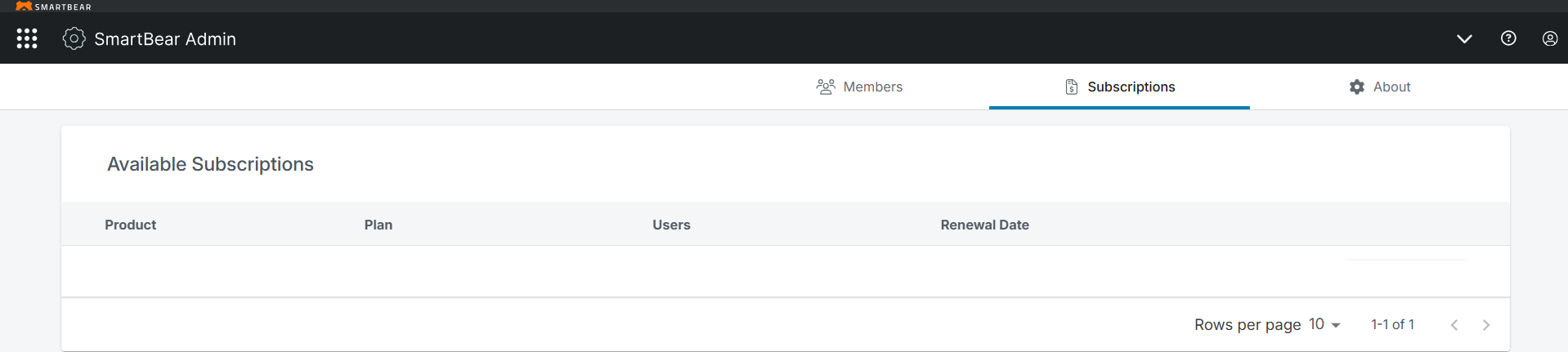1568x352 pixels.
Task: Open the app launcher grid icon
Action: pos(27,38)
